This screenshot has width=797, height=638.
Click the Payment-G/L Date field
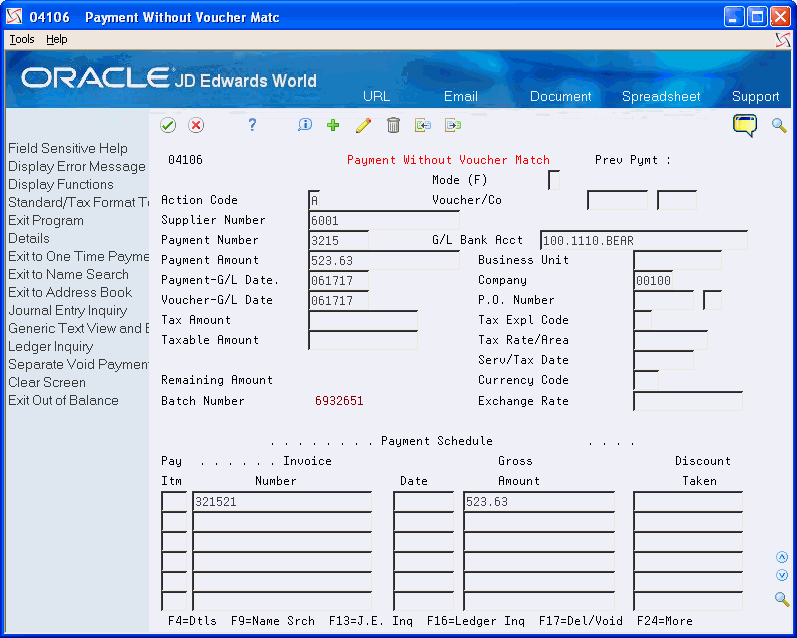(339, 280)
